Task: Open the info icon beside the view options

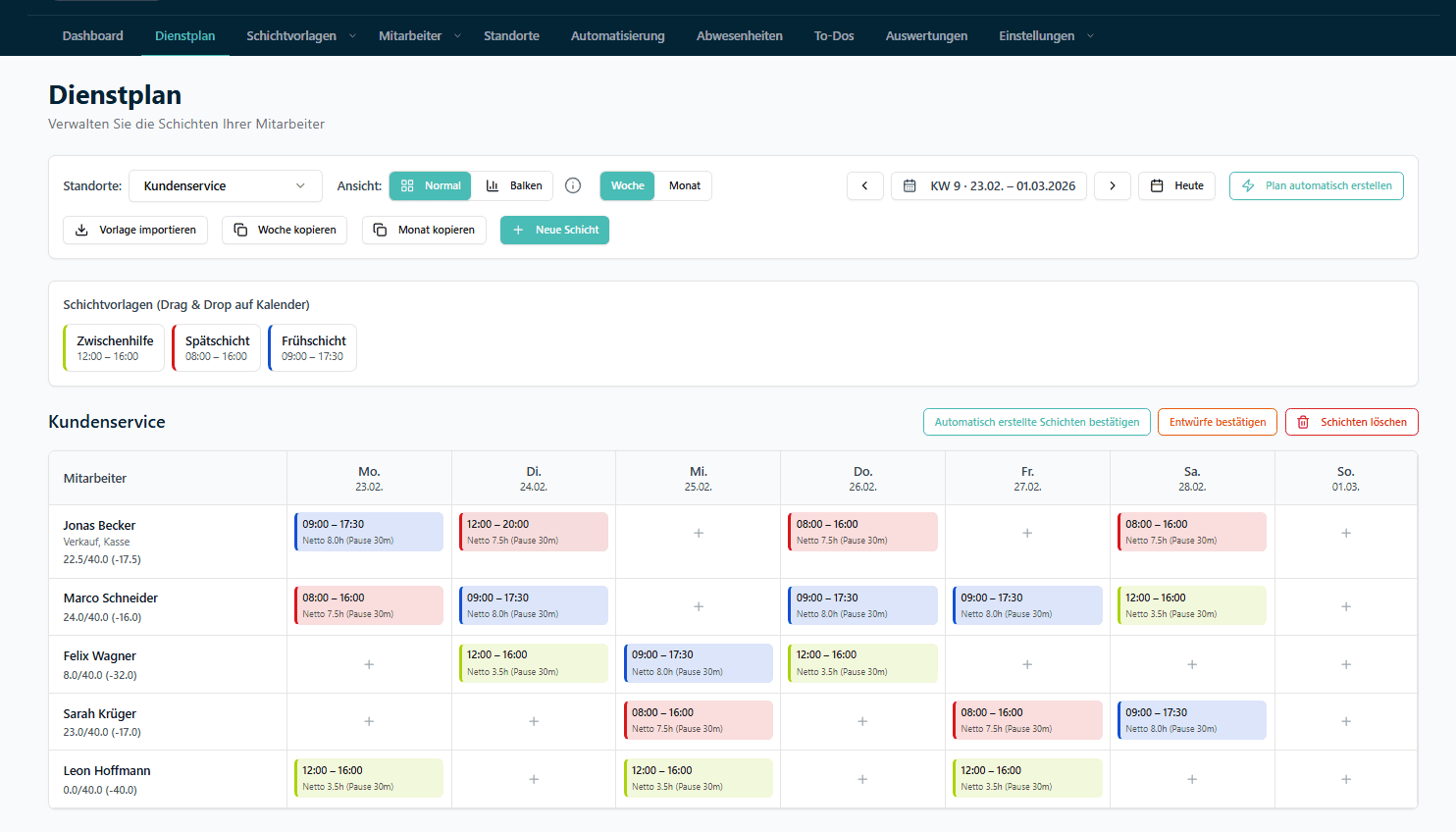Action: (x=573, y=185)
